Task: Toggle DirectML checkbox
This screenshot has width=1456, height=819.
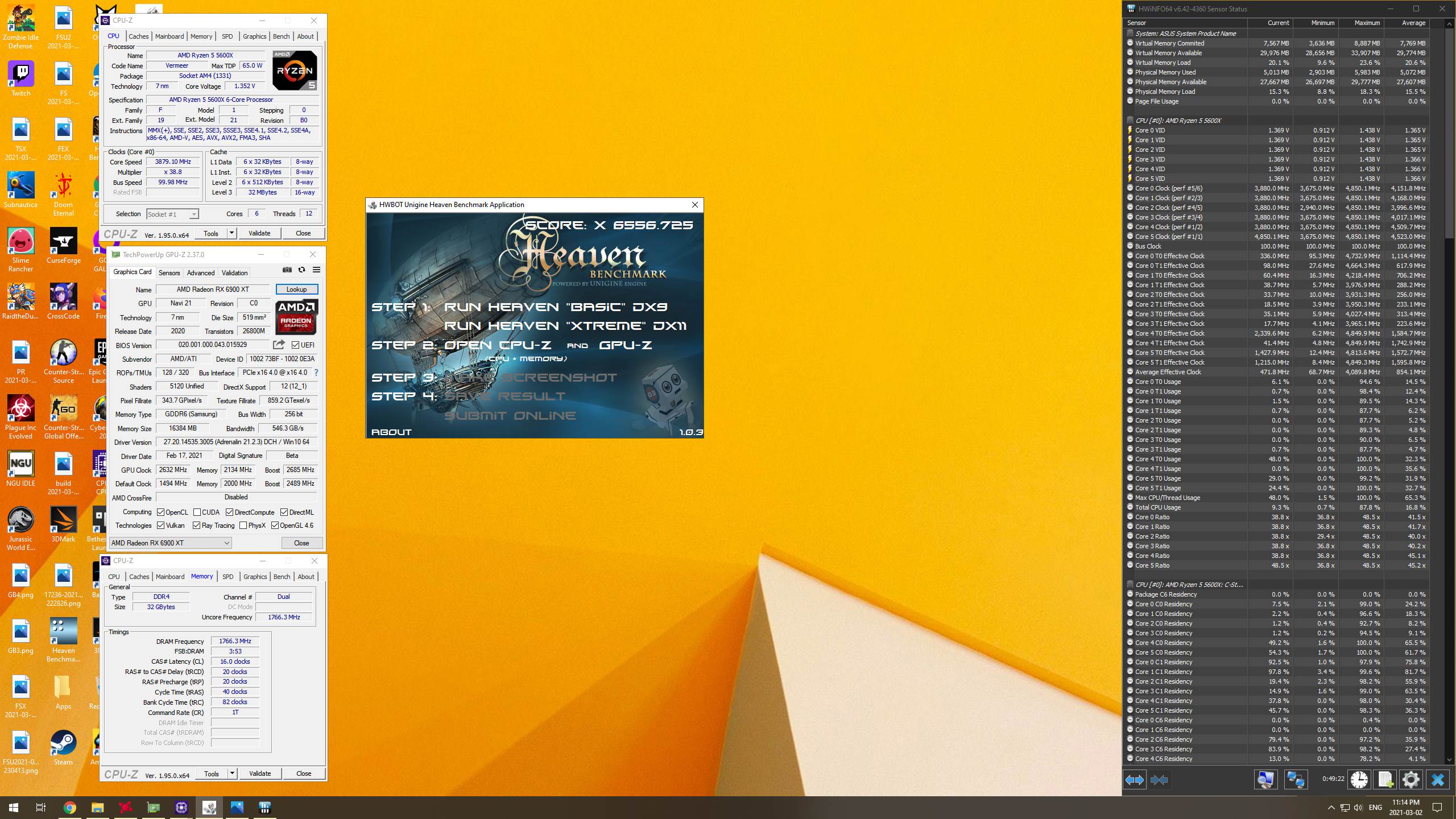Action: coord(284,512)
